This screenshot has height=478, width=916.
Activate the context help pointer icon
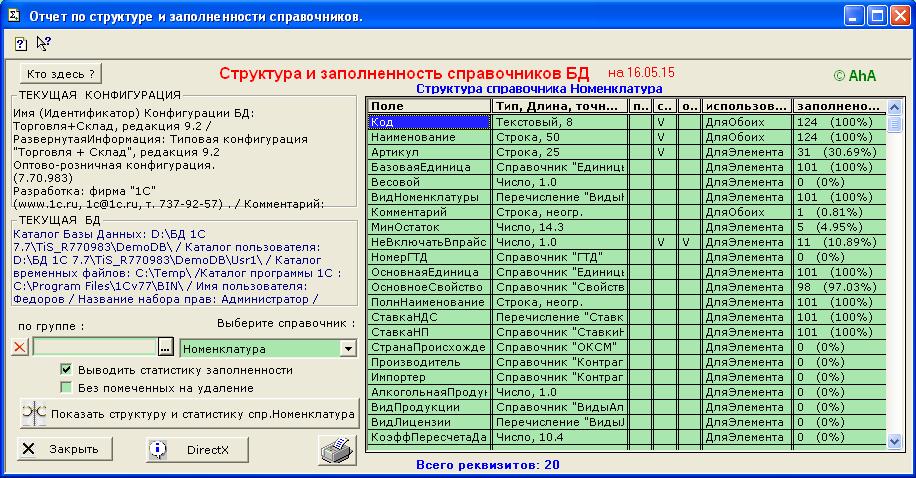[x=44, y=43]
